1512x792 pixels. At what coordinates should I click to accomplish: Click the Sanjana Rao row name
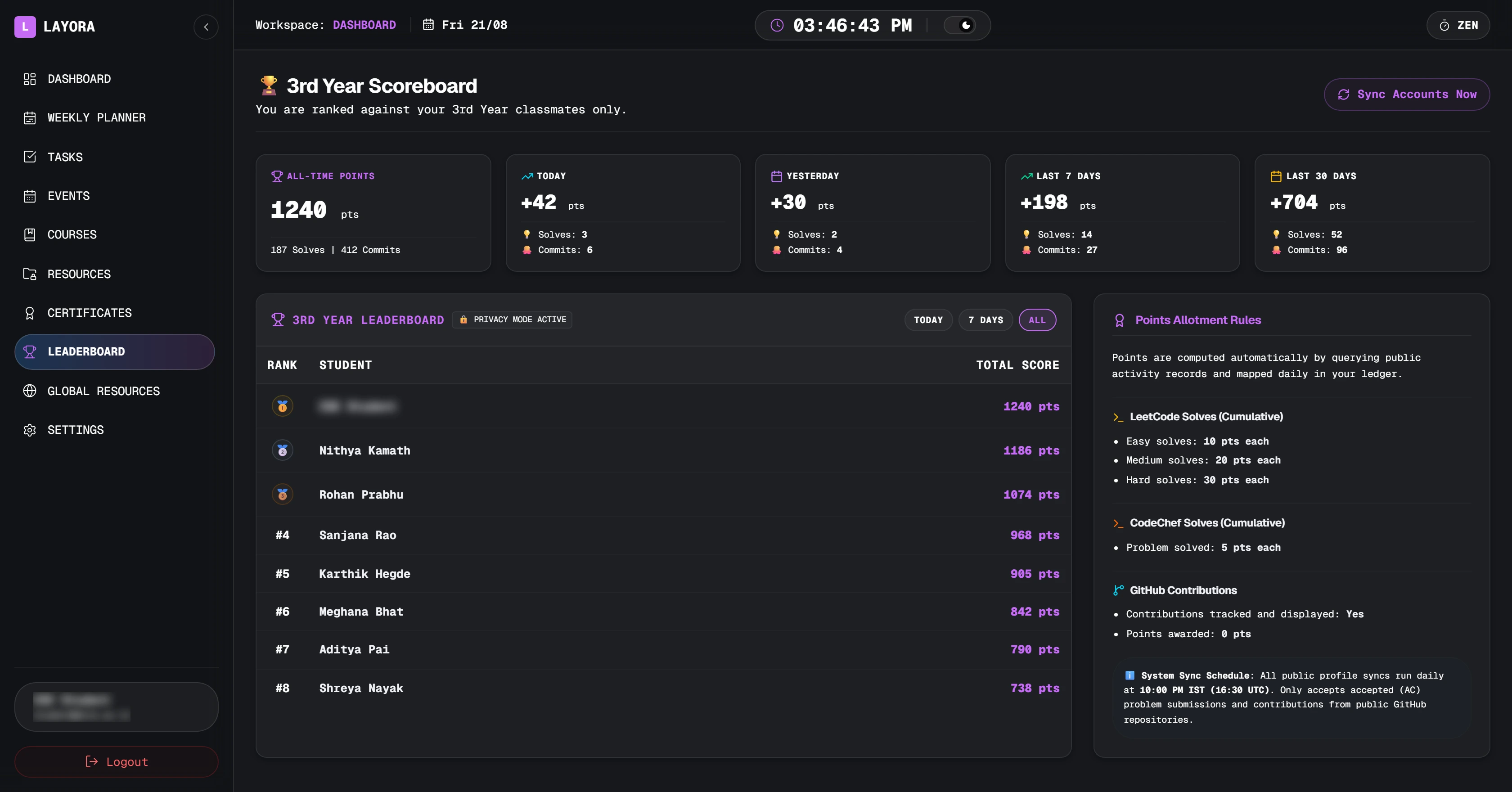click(x=357, y=535)
